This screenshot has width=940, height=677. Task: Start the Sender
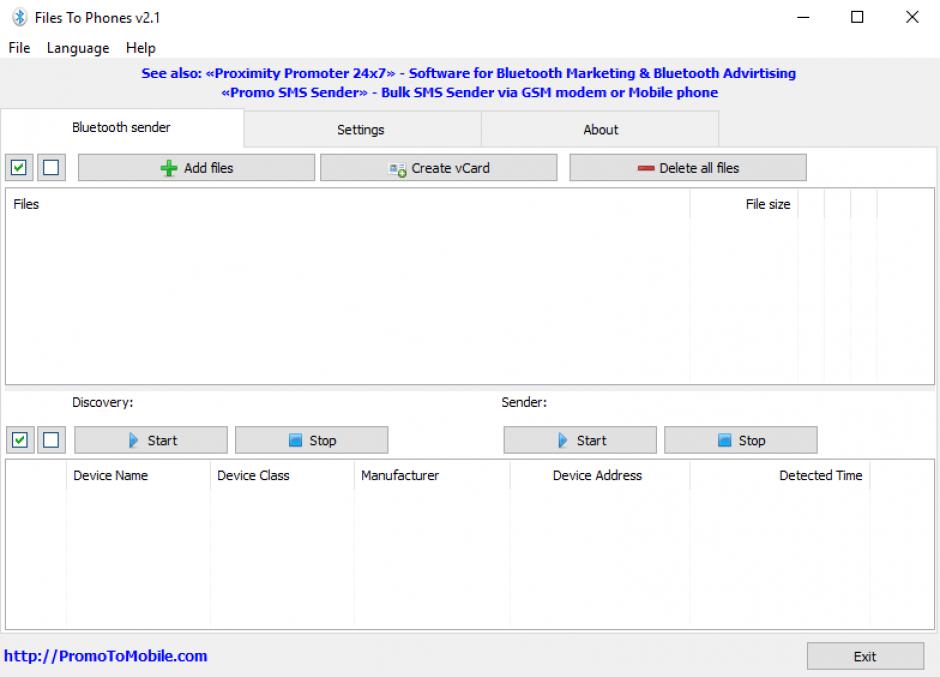point(580,440)
